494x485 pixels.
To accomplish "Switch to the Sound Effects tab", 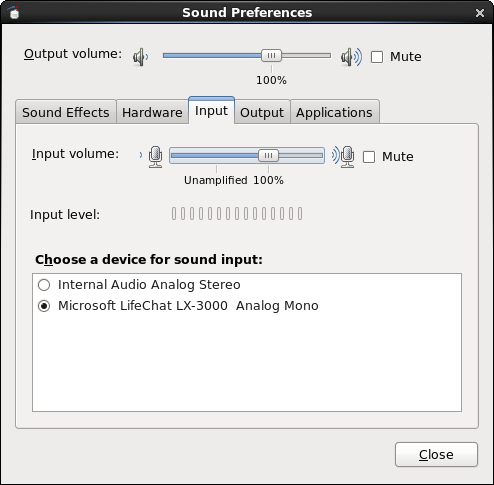I will [x=66, y=112].
